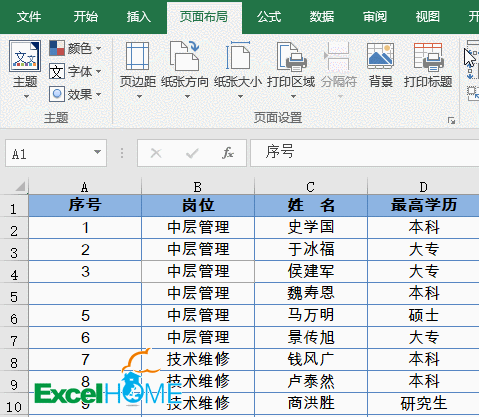Image resolution: width=479 pixels, height=417 pixels.
Task: Select the column C header
Action: point(311,187)
